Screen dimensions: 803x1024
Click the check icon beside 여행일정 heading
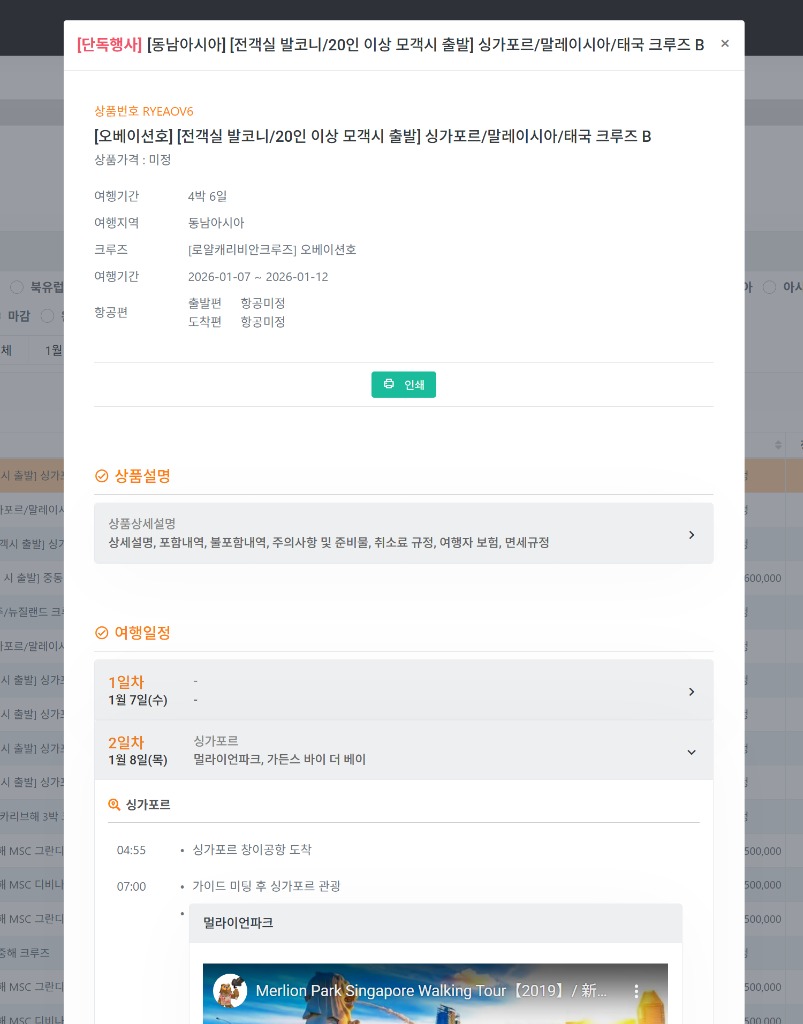coord(102,632)
